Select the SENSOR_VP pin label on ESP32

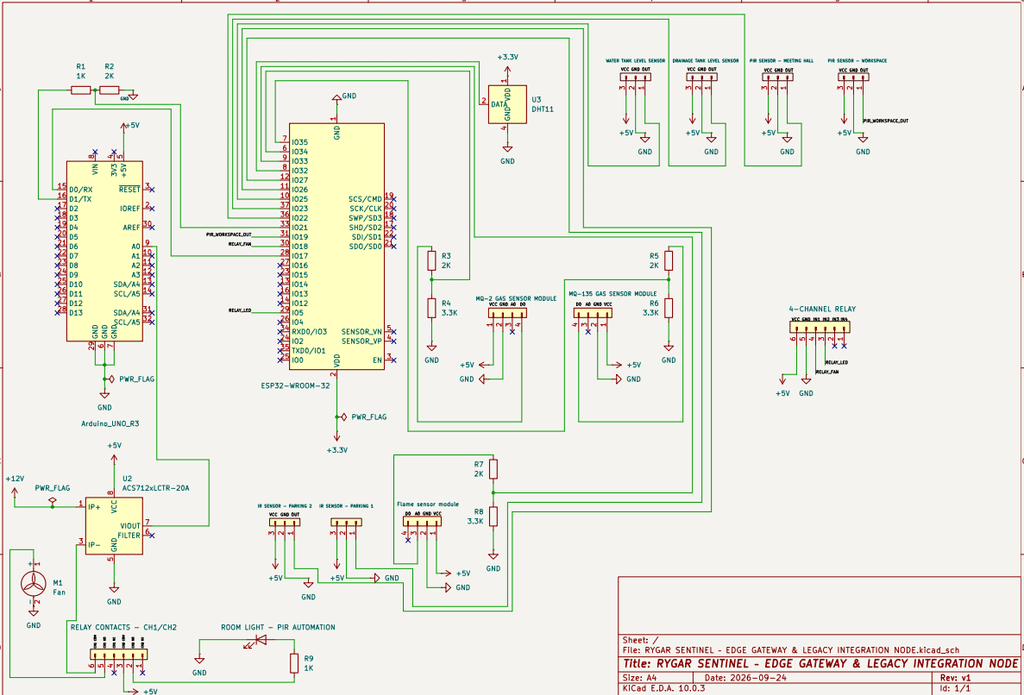pos(361,341)
